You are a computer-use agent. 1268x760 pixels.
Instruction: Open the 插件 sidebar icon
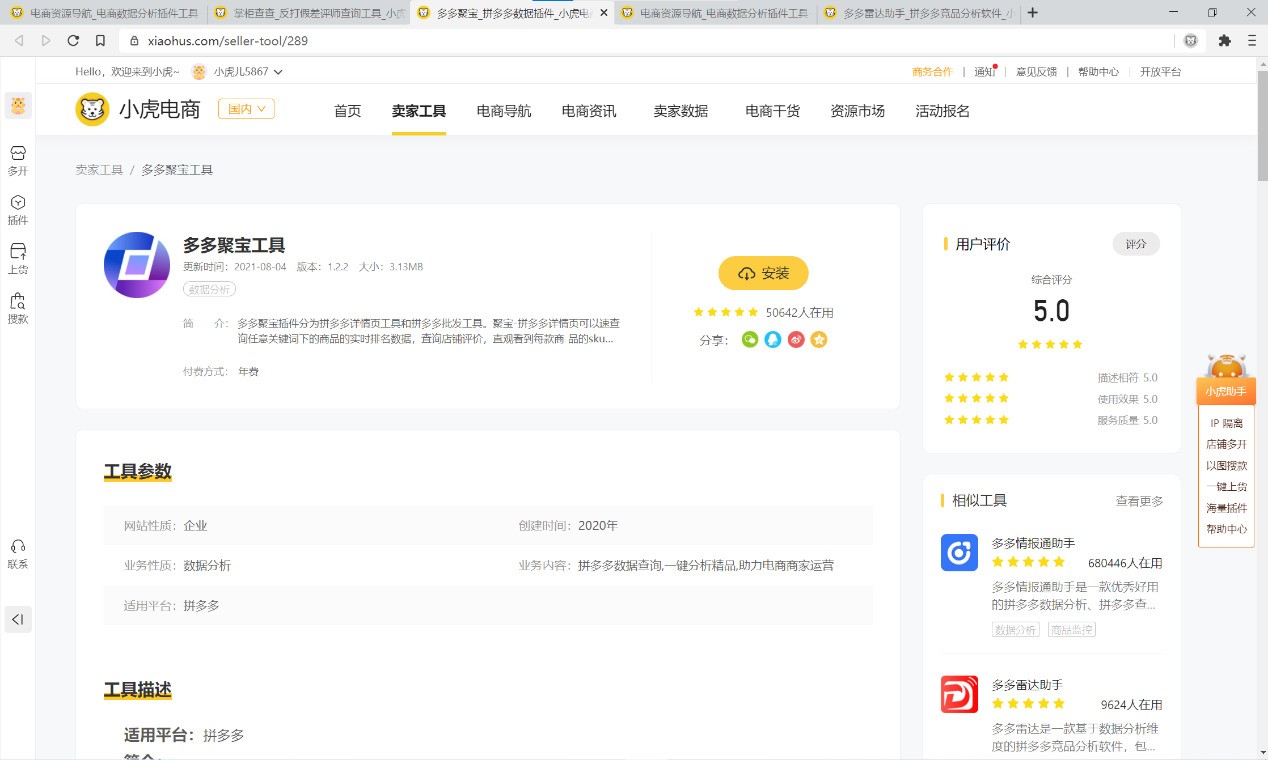coord(17,209)
